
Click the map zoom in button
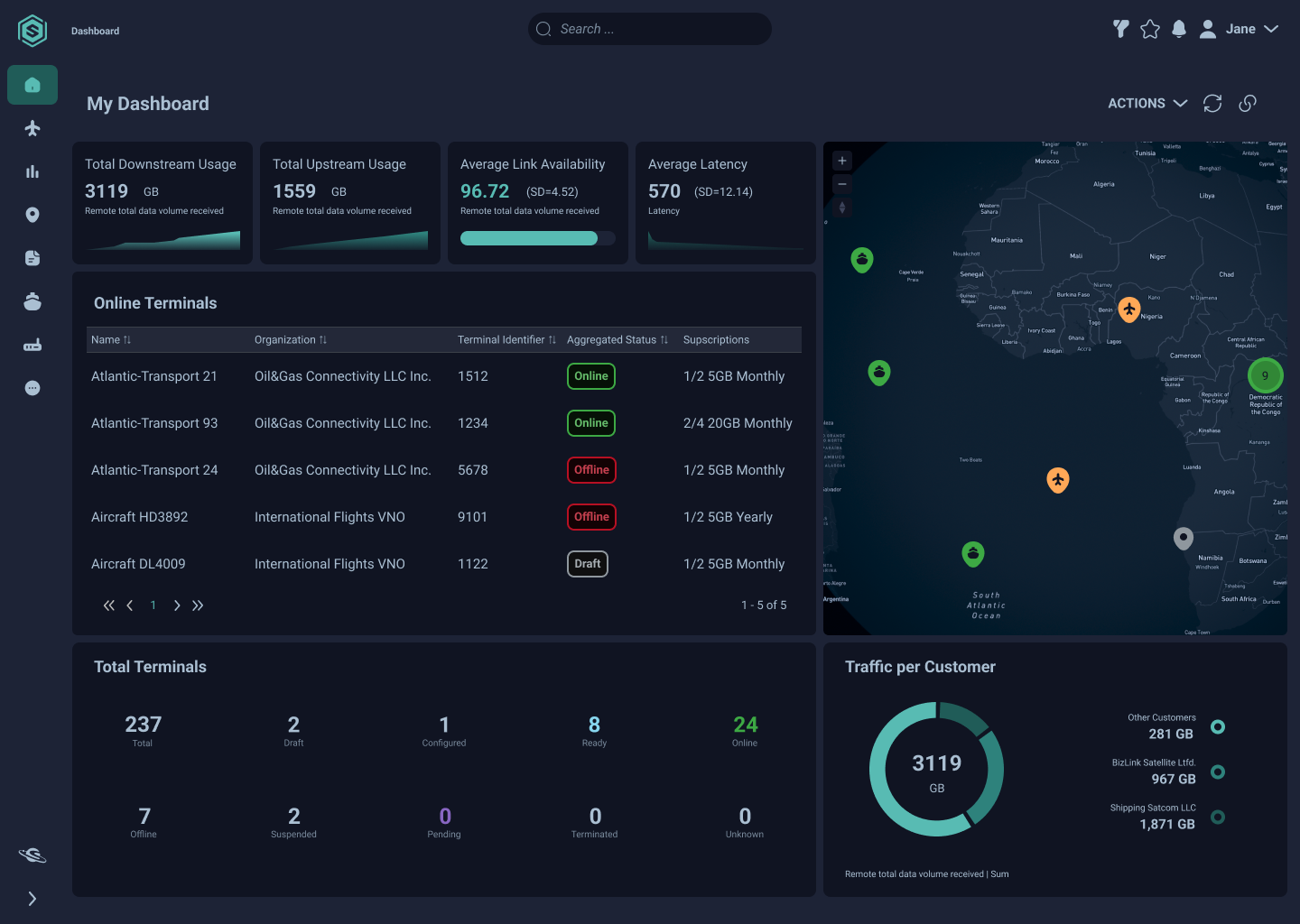coord(842,161)
